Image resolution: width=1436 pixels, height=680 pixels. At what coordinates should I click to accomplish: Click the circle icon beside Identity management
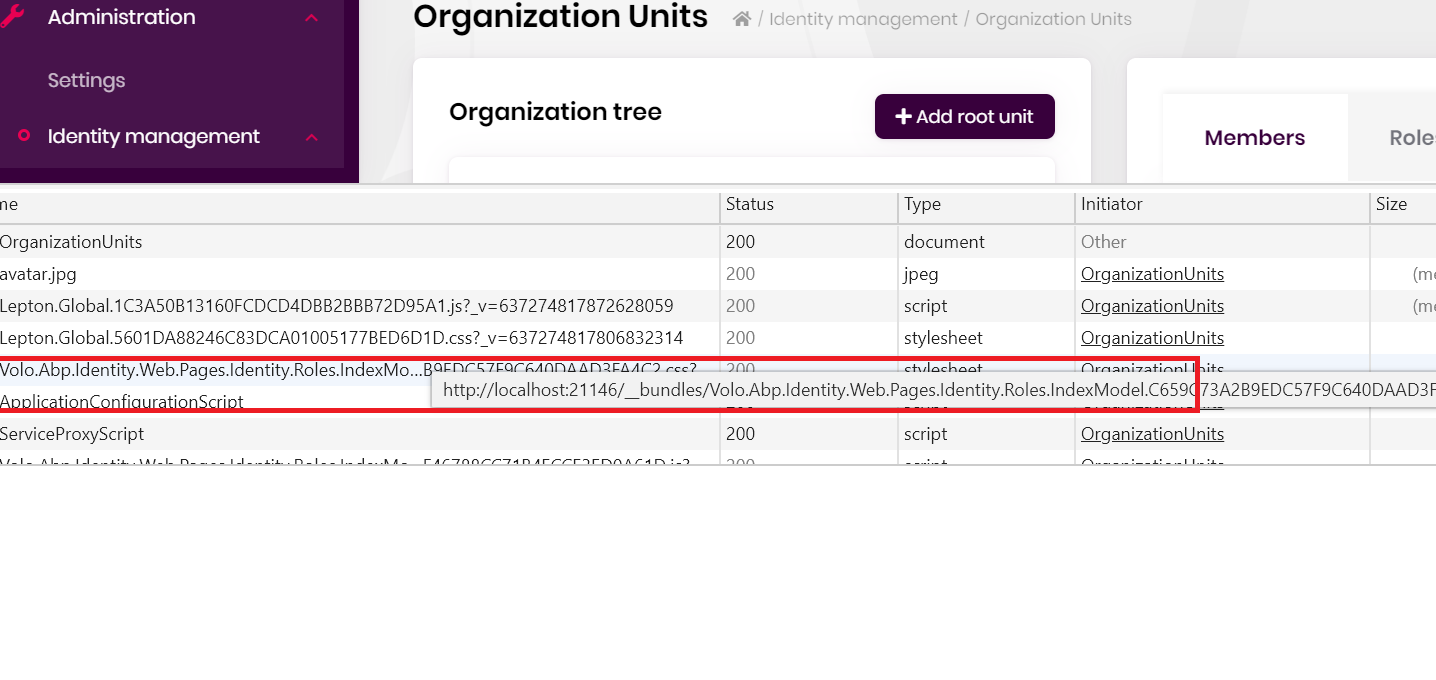click(24, 136)
